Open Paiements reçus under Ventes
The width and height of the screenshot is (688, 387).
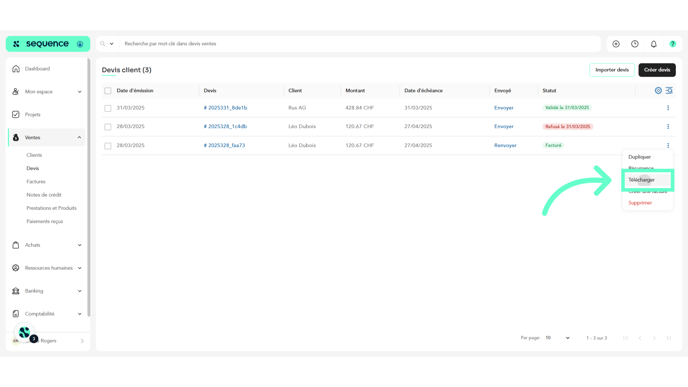[45, 221]
